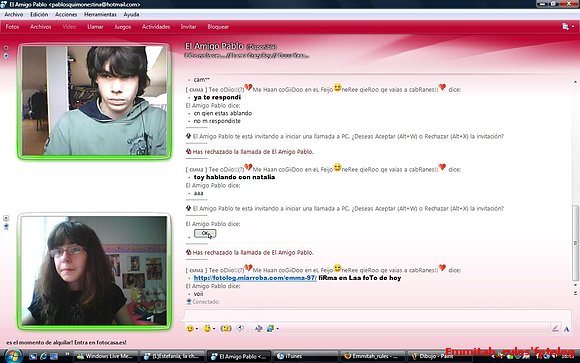Screen dimensions: 580x363
Task: Click Pablo's personal message under his name
Action: pyautogui.click(x=247, y=56)
